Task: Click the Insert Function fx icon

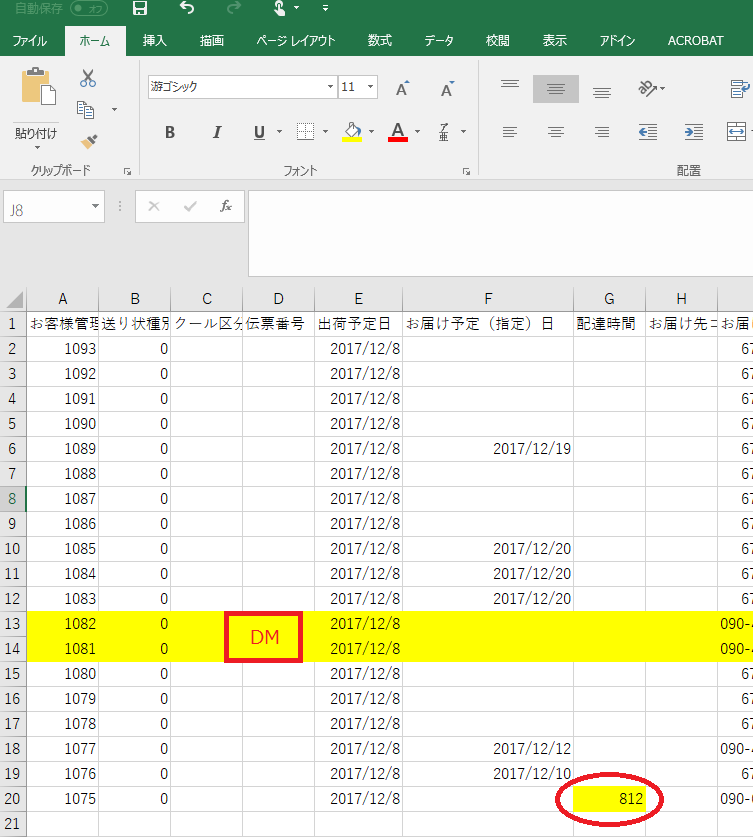Action: 225,206
